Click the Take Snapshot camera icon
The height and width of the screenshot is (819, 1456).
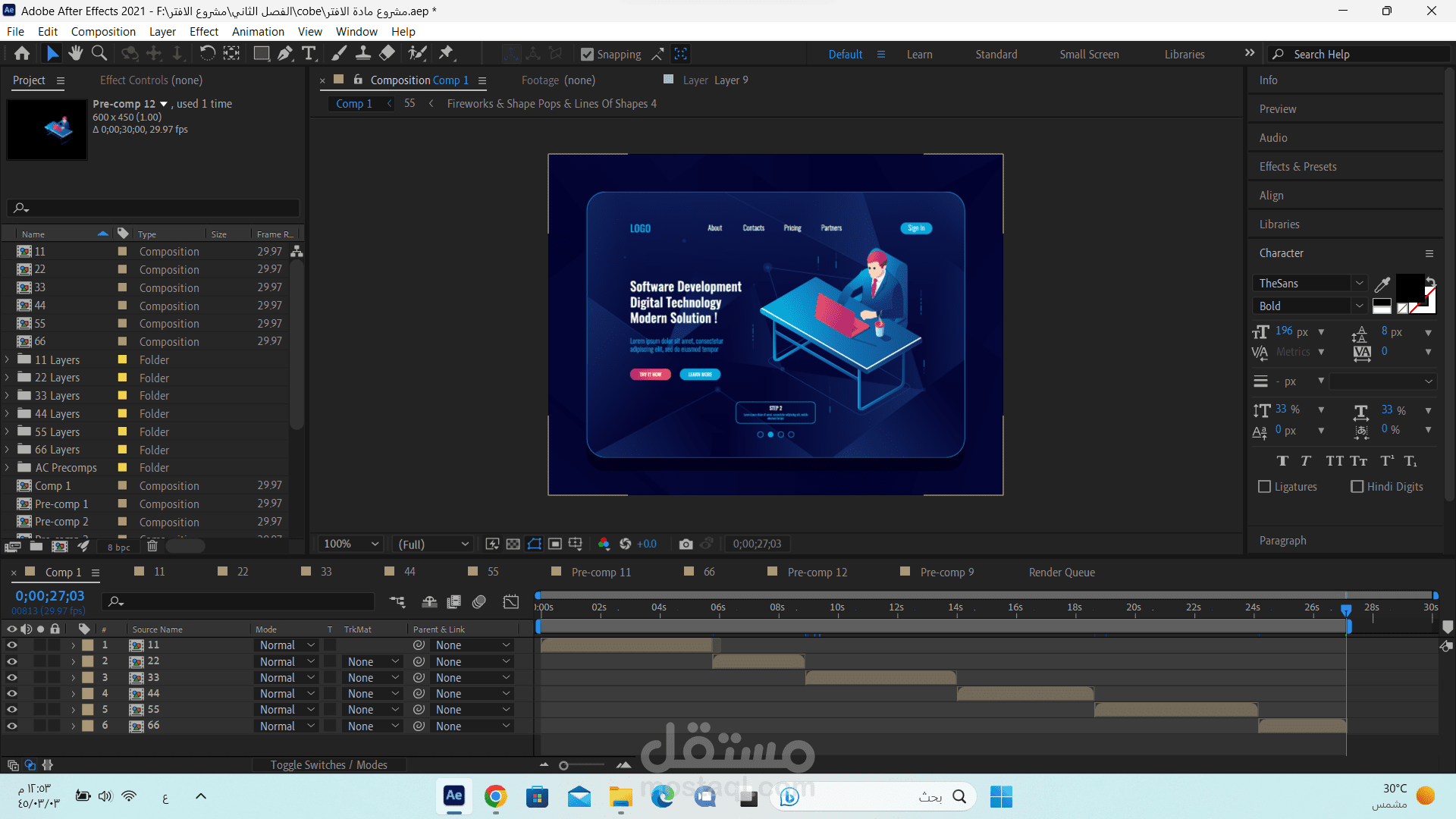click(686, 544)
